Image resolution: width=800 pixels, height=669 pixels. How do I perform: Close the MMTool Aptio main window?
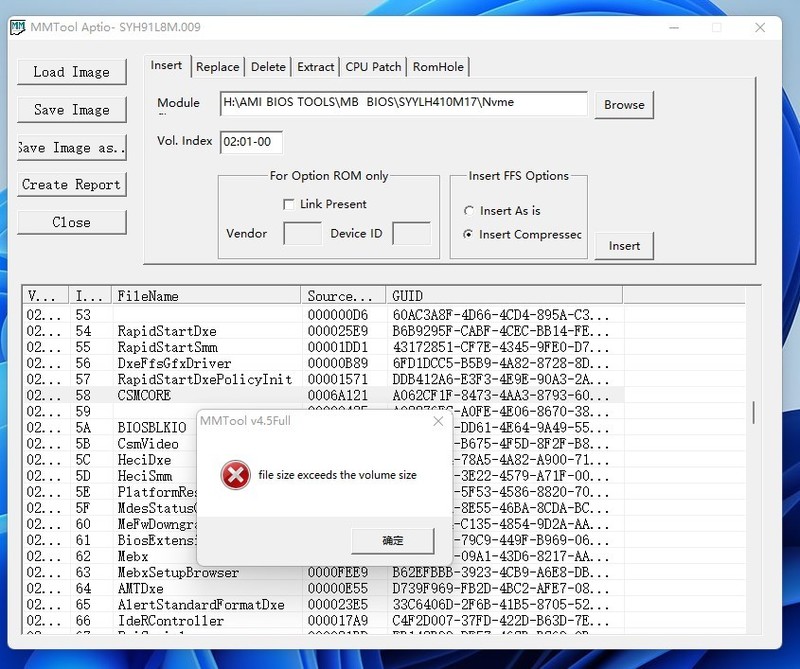760,28
